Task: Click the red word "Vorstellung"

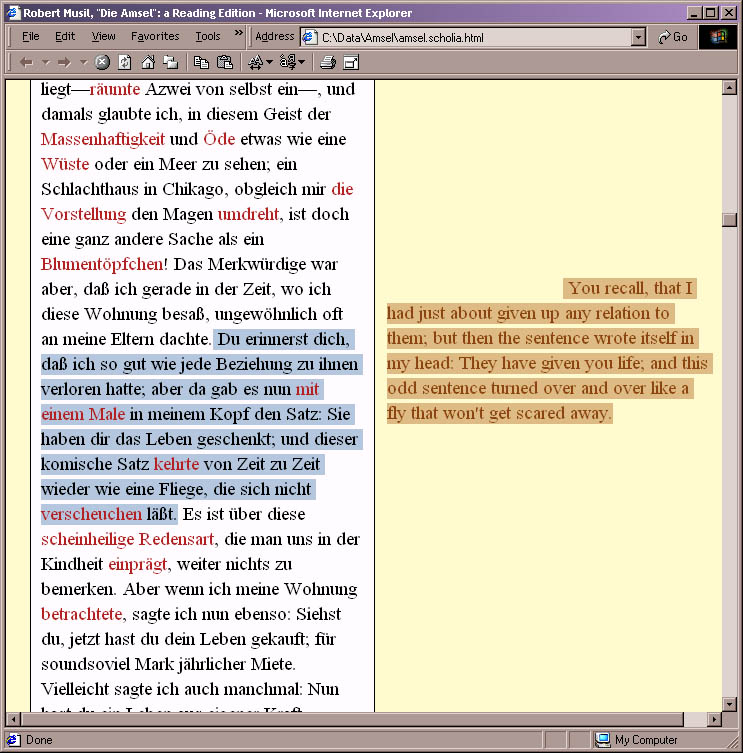Action: pos(84,214)
